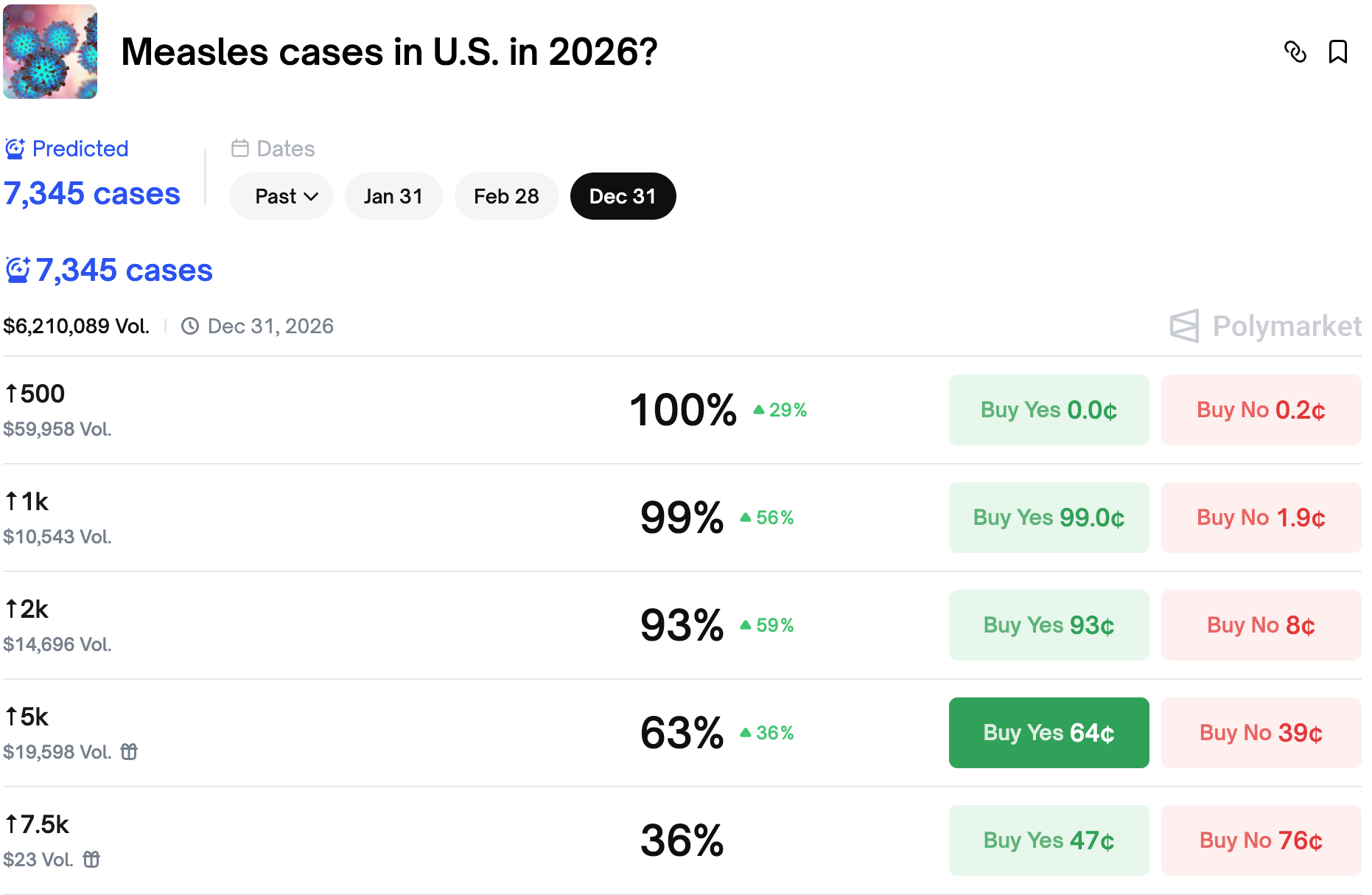This screenshot has width=1372, height=895.
Task: Click the clock icon near Dec 31, 2026
Action: coord(190,326)
